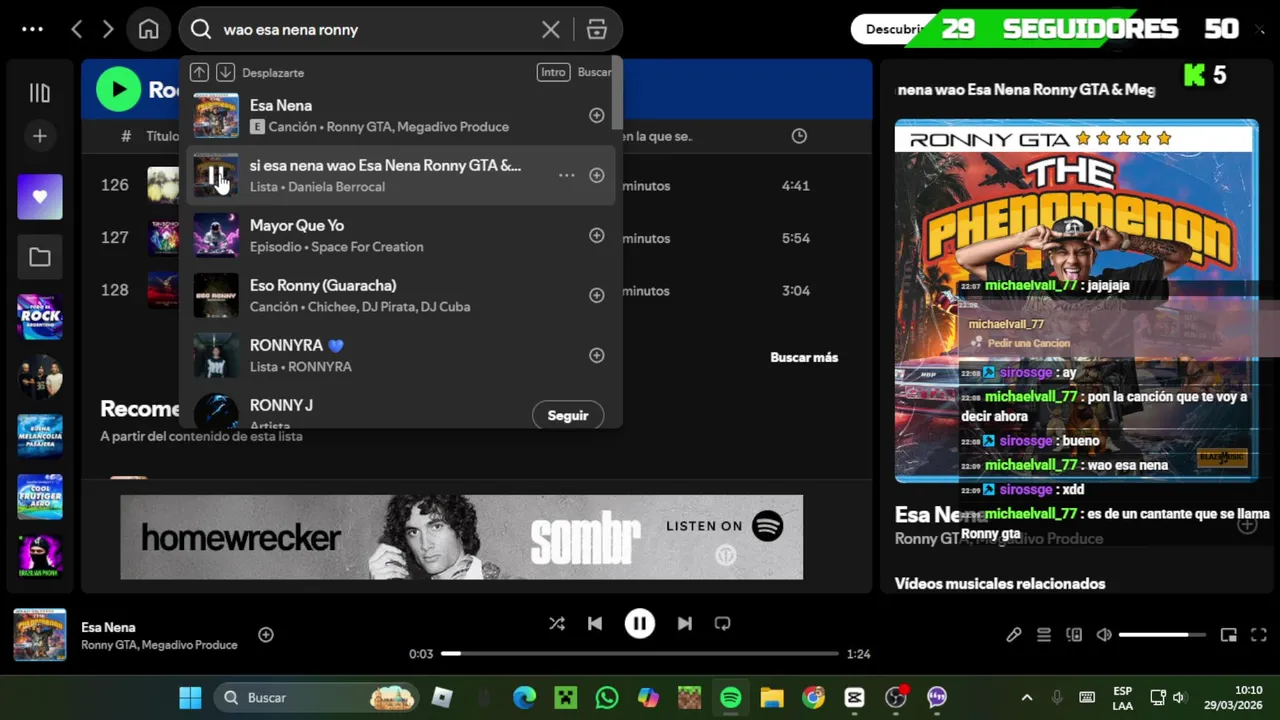This screenshot has width=1280, height=720.
Task: Follow RONNY J with the Seguir button
Action: [x=568, y=415]
